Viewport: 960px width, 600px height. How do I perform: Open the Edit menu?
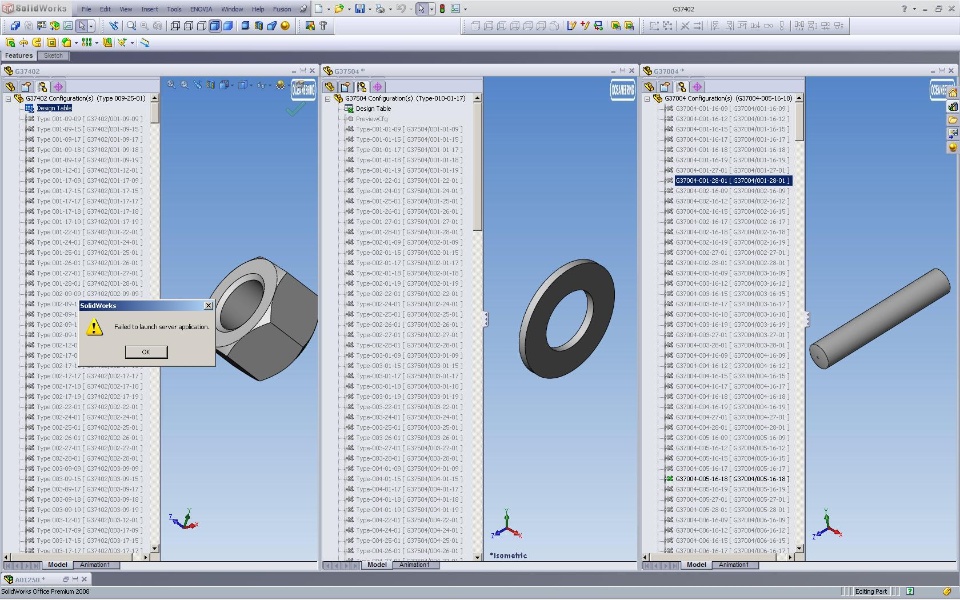[x=105, y=9]
